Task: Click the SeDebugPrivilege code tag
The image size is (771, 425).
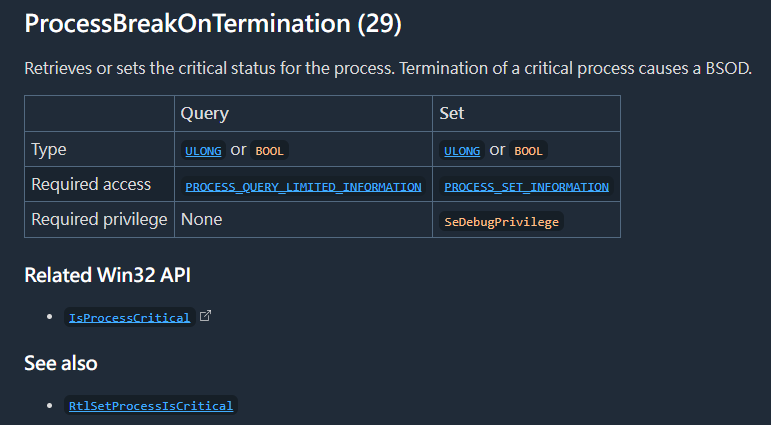Action: 501,222
